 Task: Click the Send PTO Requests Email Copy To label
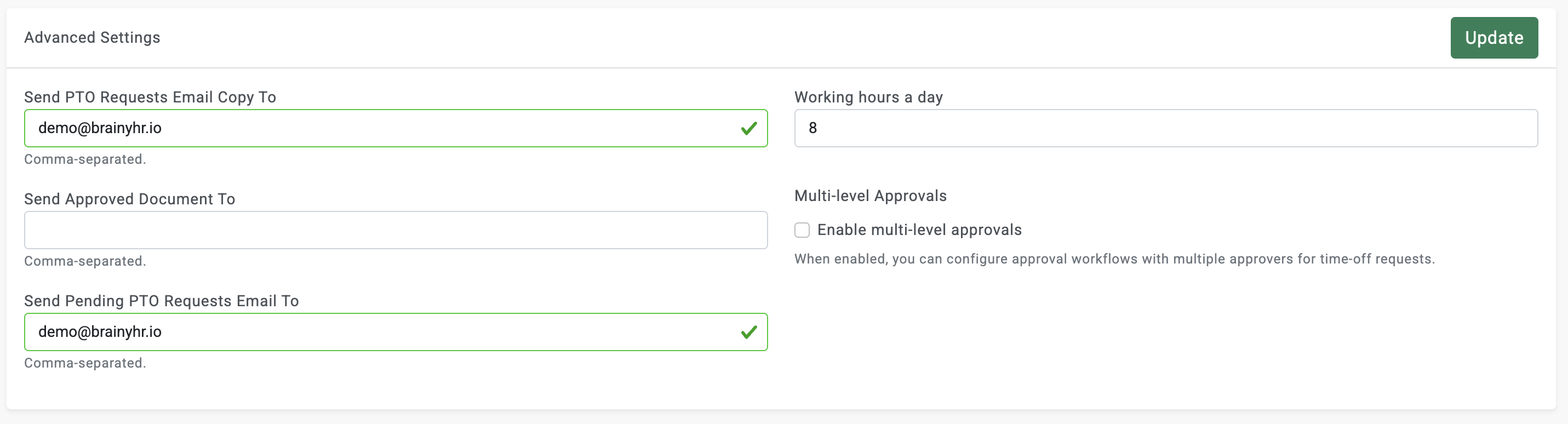click(150, 98)
